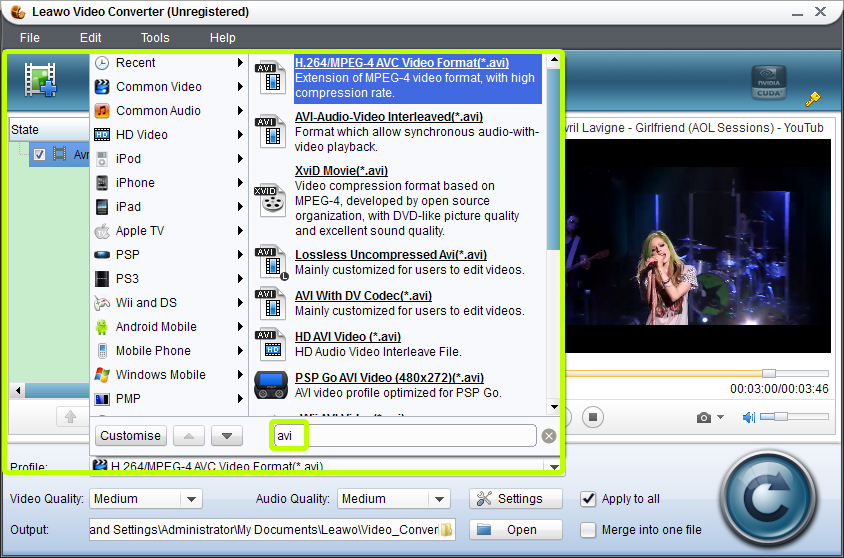Click the HD AVI Video format icon
The width and height of the screenshot is (844, 558).
click(x=271, y=344)
